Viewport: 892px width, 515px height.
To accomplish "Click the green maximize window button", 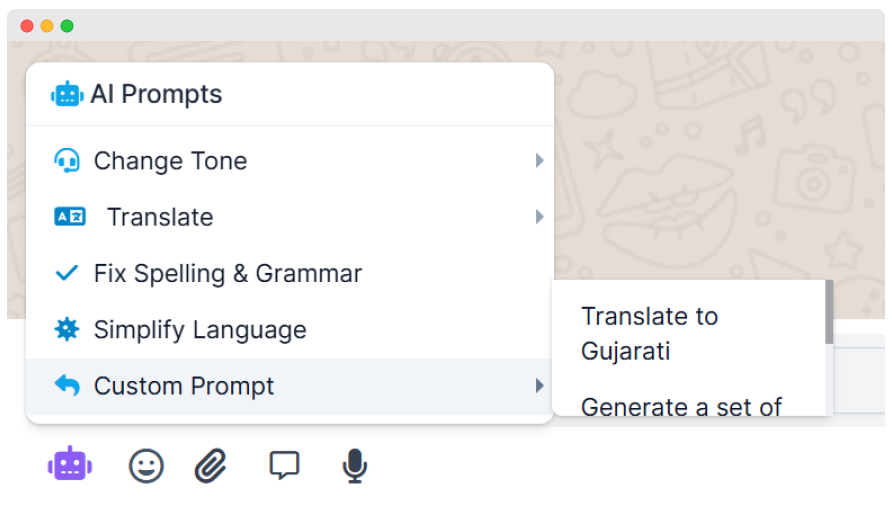I will click(67, 26).
